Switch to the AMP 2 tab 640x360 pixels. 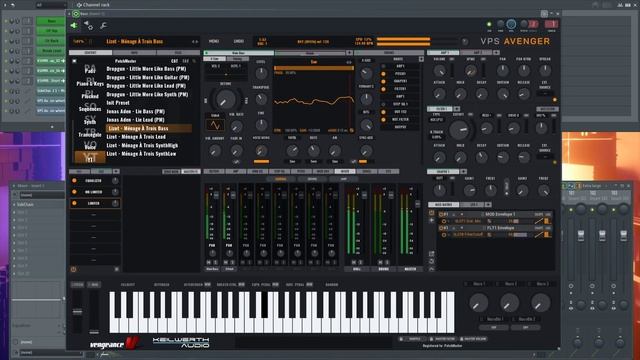[x=477, y=52]
